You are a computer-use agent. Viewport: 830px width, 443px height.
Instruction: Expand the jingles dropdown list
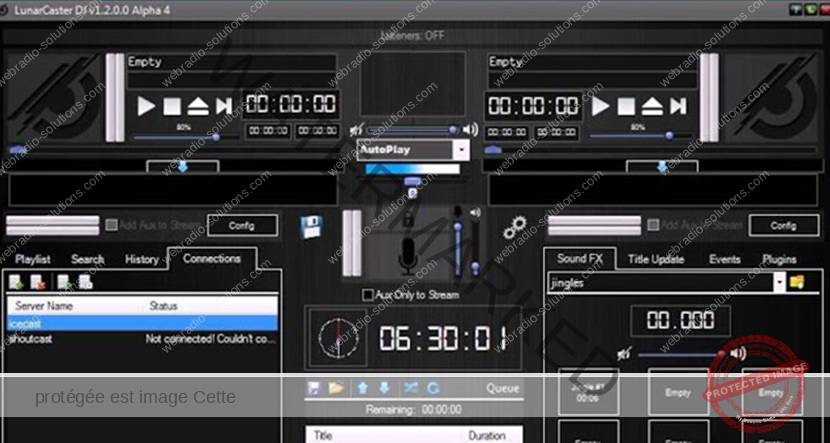coord(779,283)
